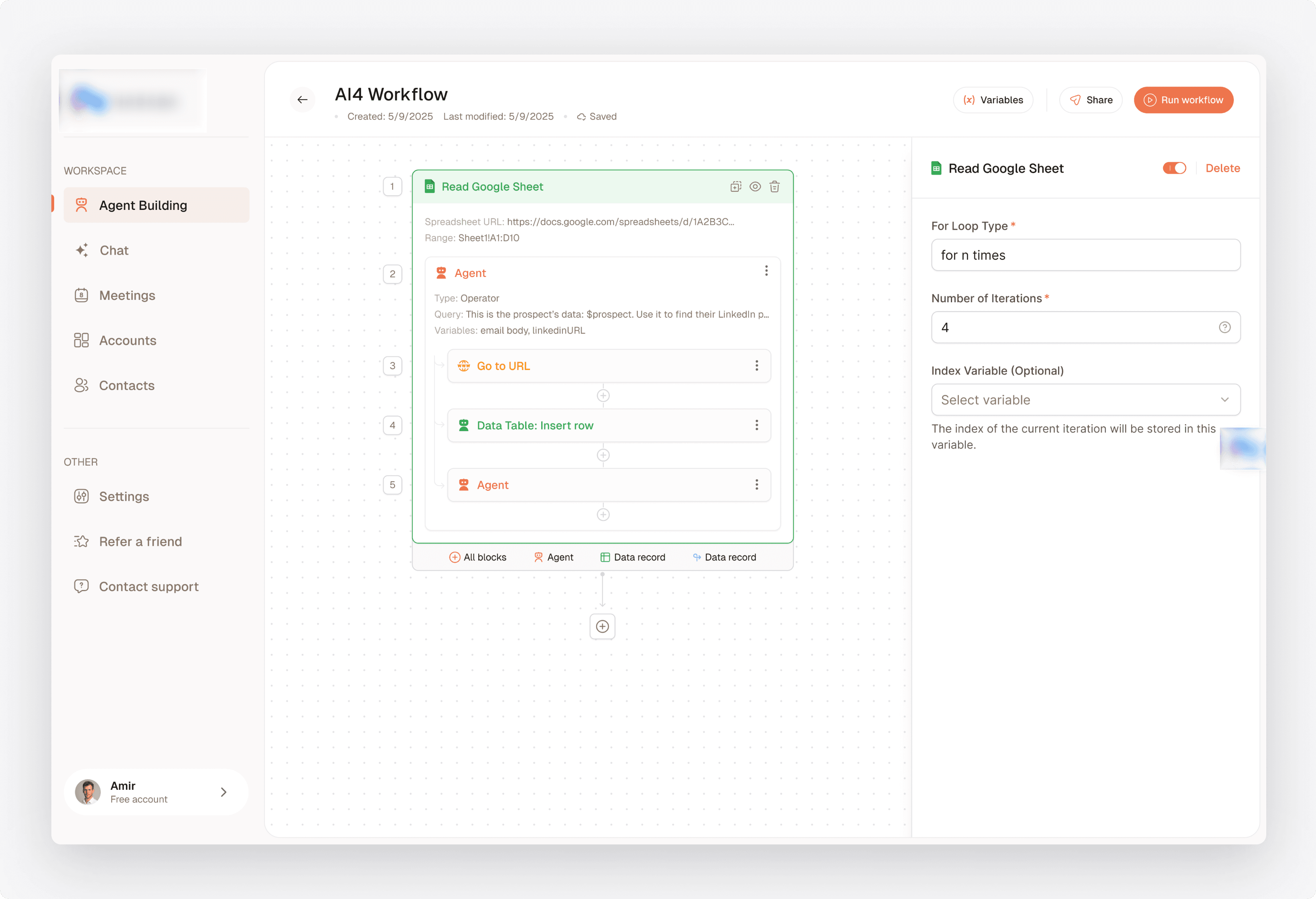Add new block at bottom of workflow
The image size is (1316, 899).
pos(603,626)
